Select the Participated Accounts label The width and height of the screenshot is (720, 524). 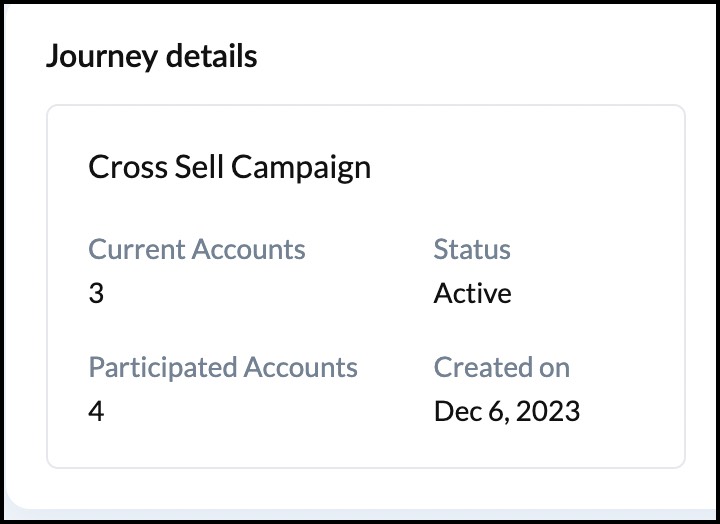pos(223,367)
